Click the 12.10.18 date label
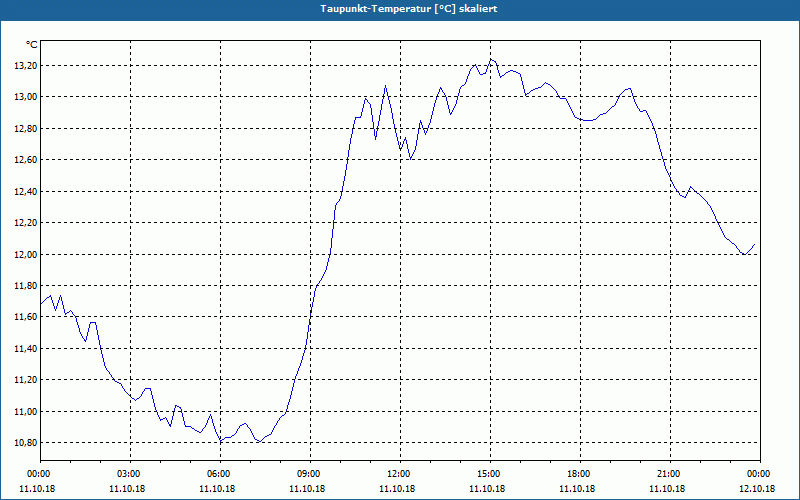Screen dimensions: 800x500 pyautogui.click(x=757, y=488)
